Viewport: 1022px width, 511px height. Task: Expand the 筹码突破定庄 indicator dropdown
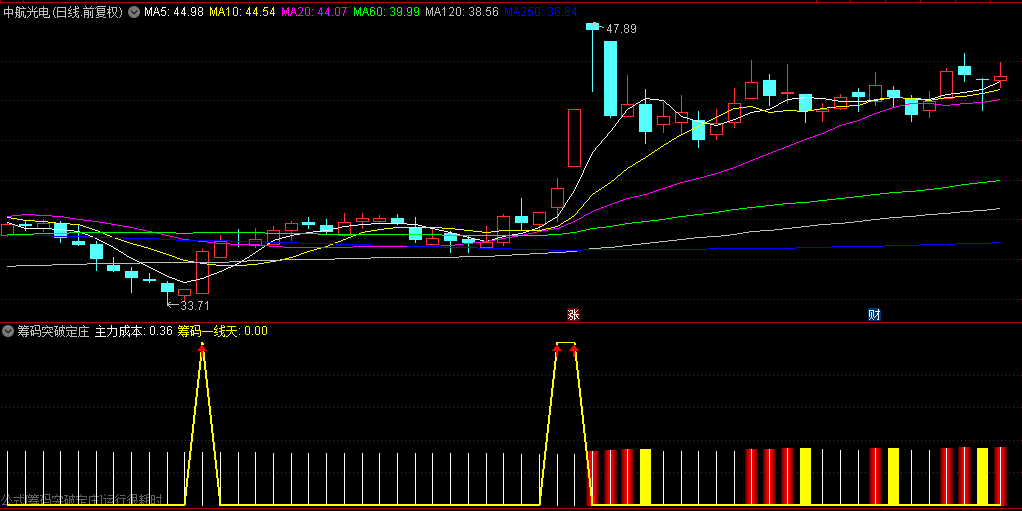pos(8,331)
